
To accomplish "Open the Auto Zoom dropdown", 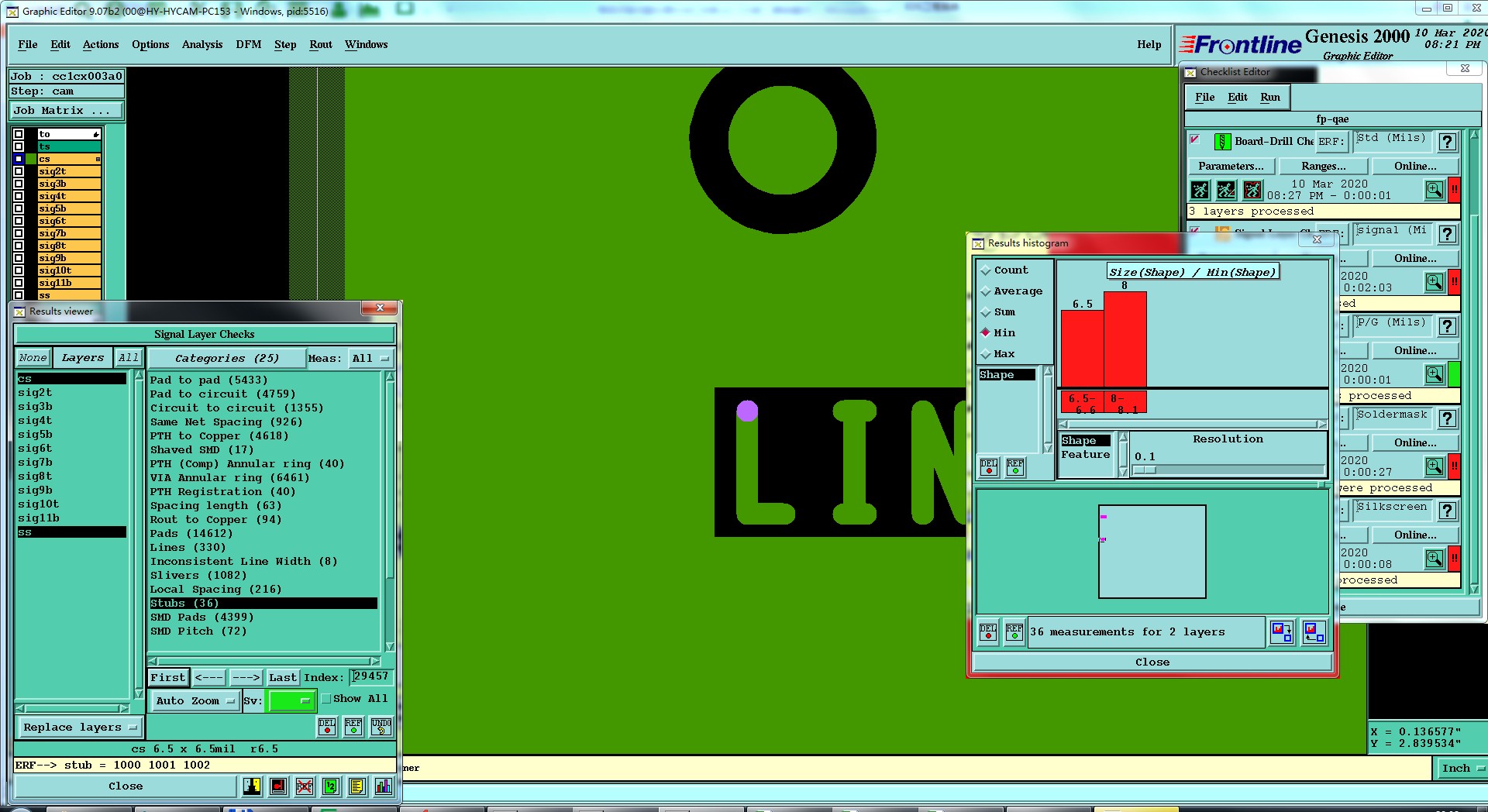I will tap(195, 701).
